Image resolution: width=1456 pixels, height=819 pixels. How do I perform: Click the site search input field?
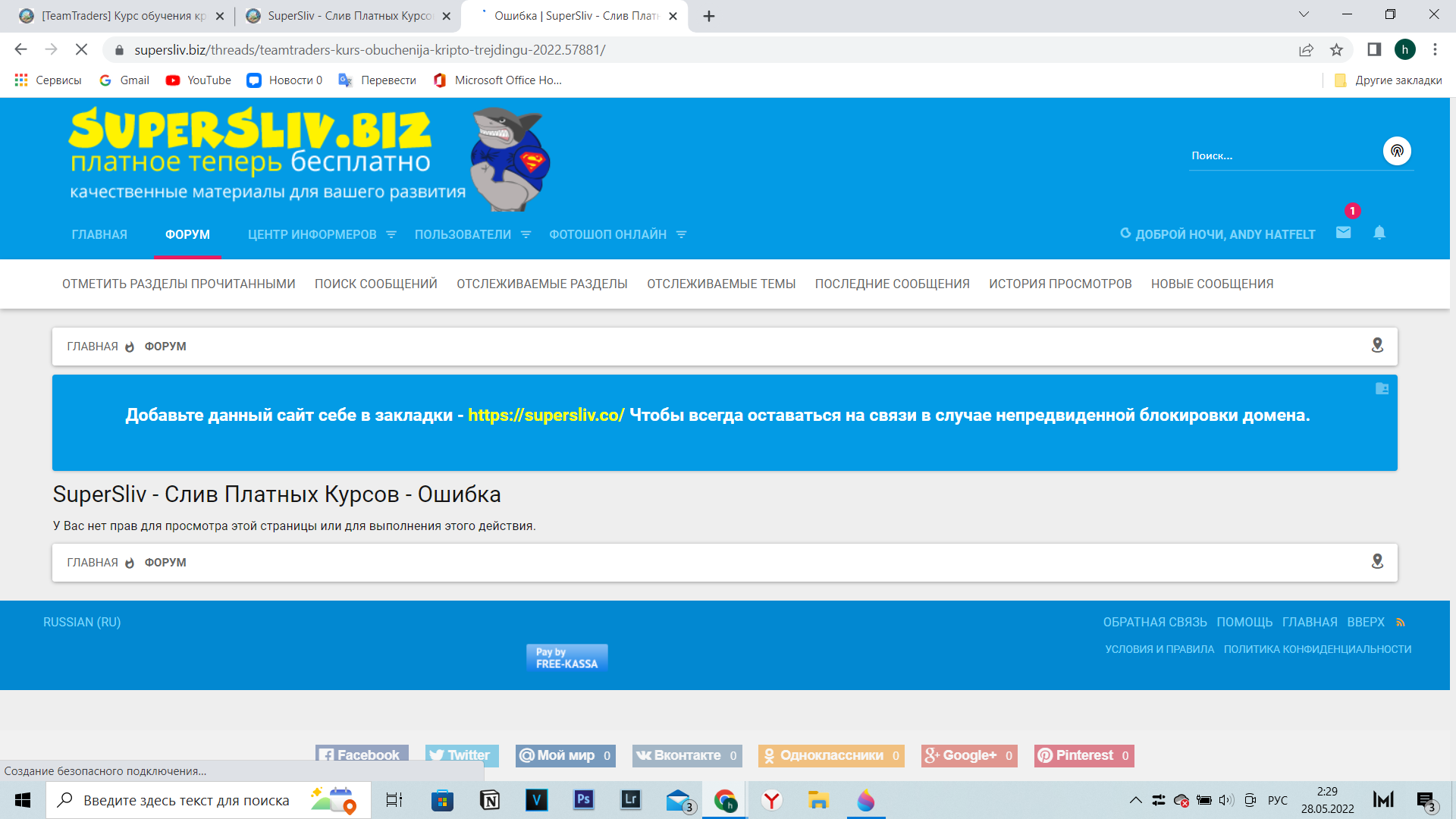(1283, 155)
